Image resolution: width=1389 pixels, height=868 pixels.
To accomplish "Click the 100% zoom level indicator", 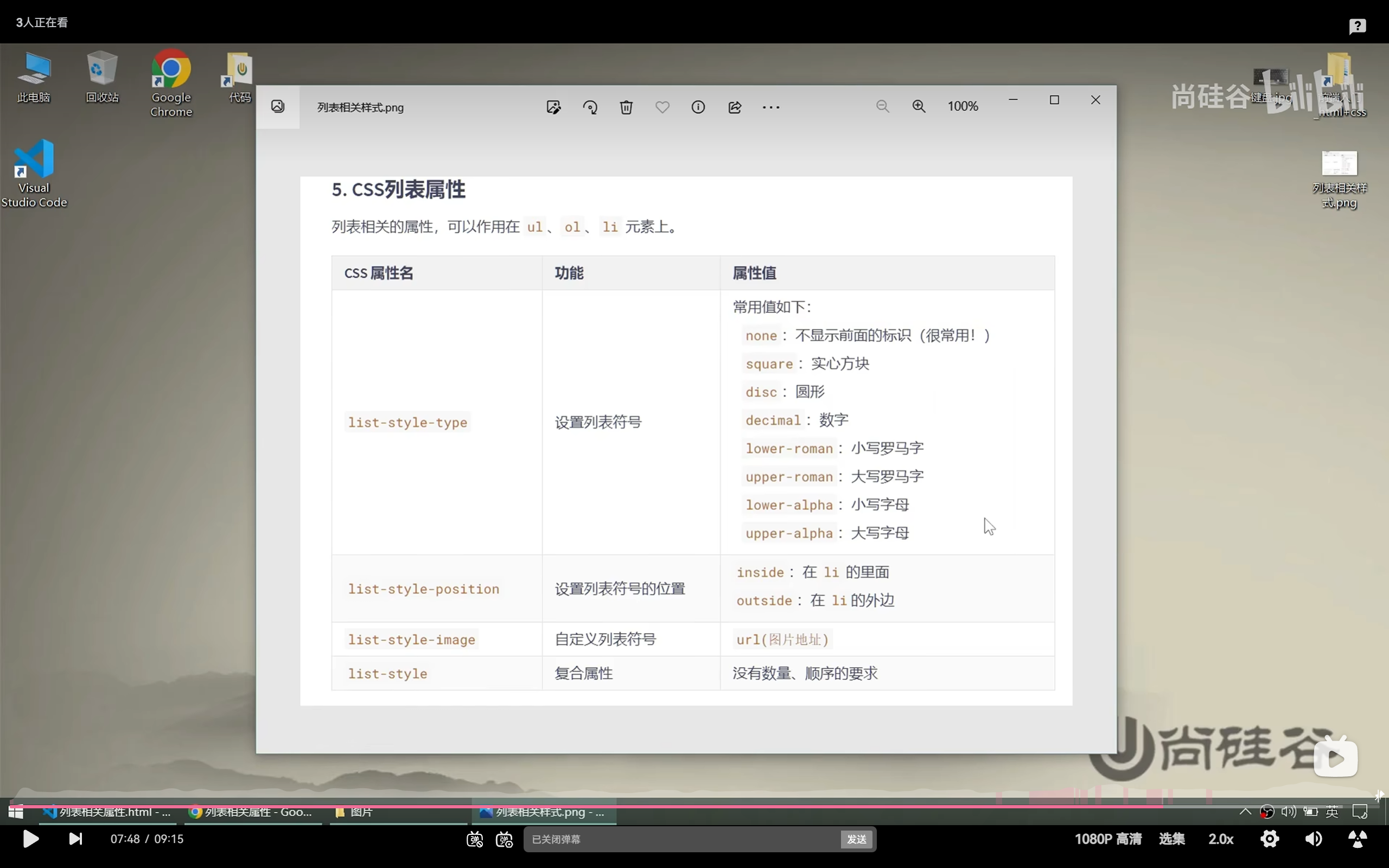I will pos(963,106).
